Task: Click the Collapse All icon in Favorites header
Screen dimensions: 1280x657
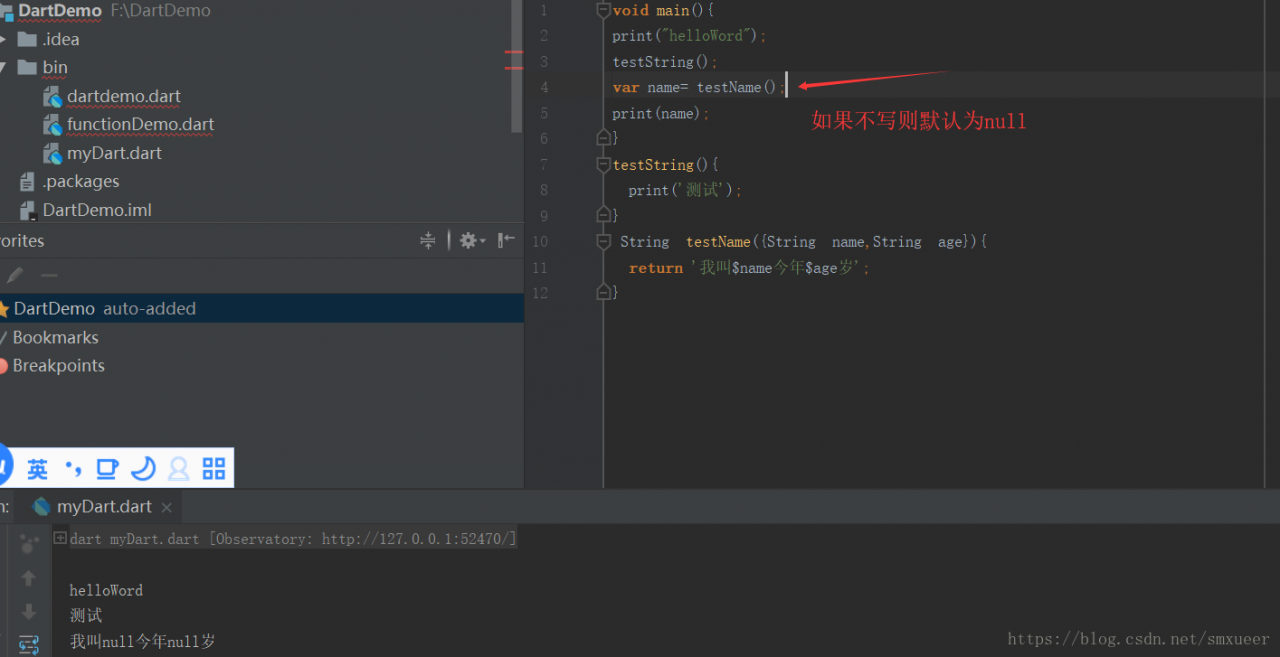Action: click(x=428, y=240)
